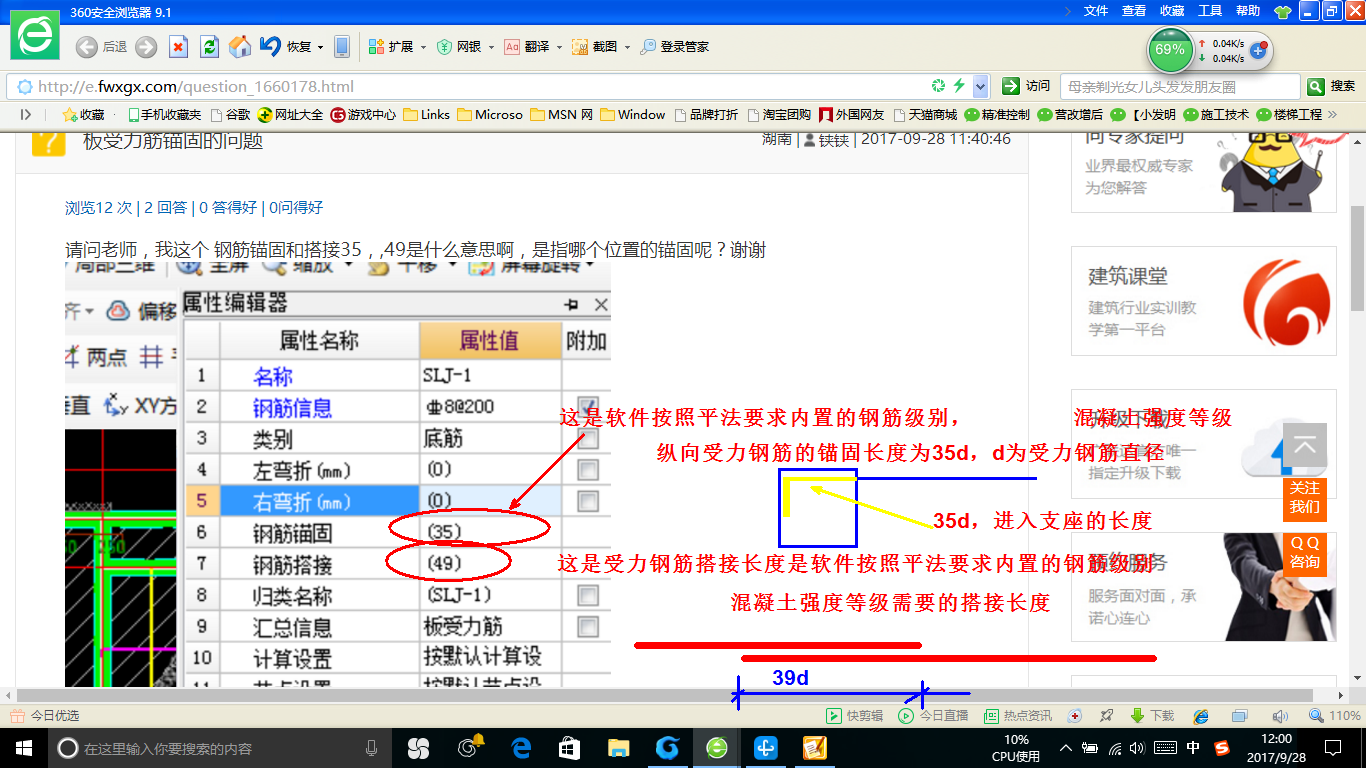Open the Windows notification center
This screenshot has height=768, width=1366.
[x=1332, y=747]
